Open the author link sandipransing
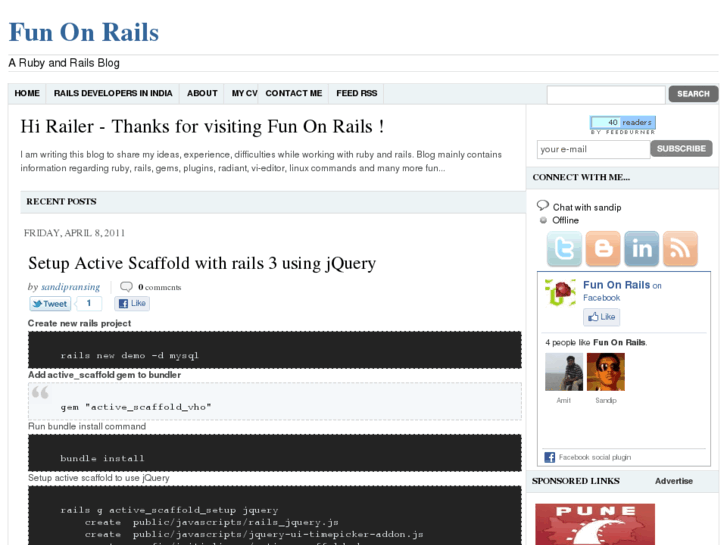The width and height of the screenshot is (727, 545). (70, 287)
